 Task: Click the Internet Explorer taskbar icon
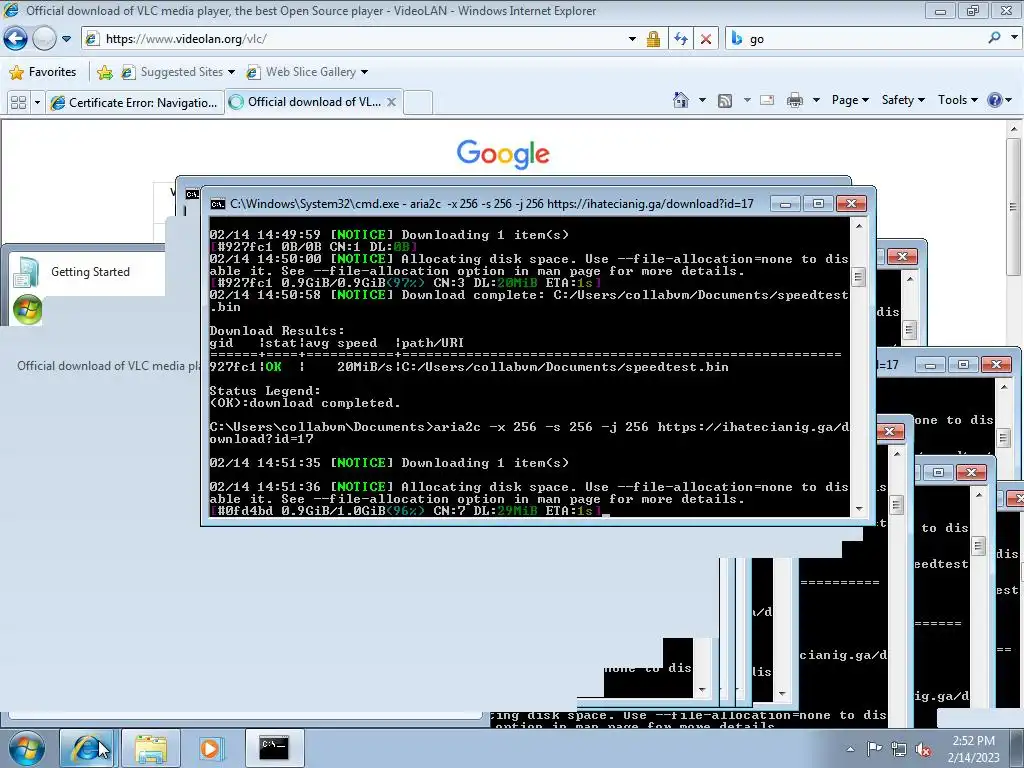[x=88, y=748]
